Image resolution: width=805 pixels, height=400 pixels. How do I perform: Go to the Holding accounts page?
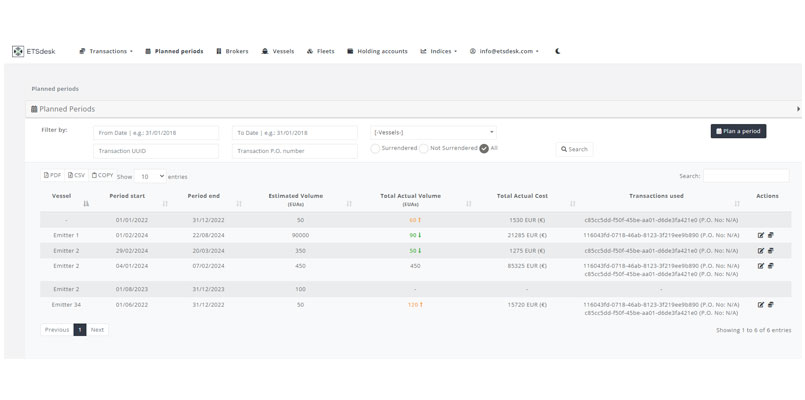[377, 51]
